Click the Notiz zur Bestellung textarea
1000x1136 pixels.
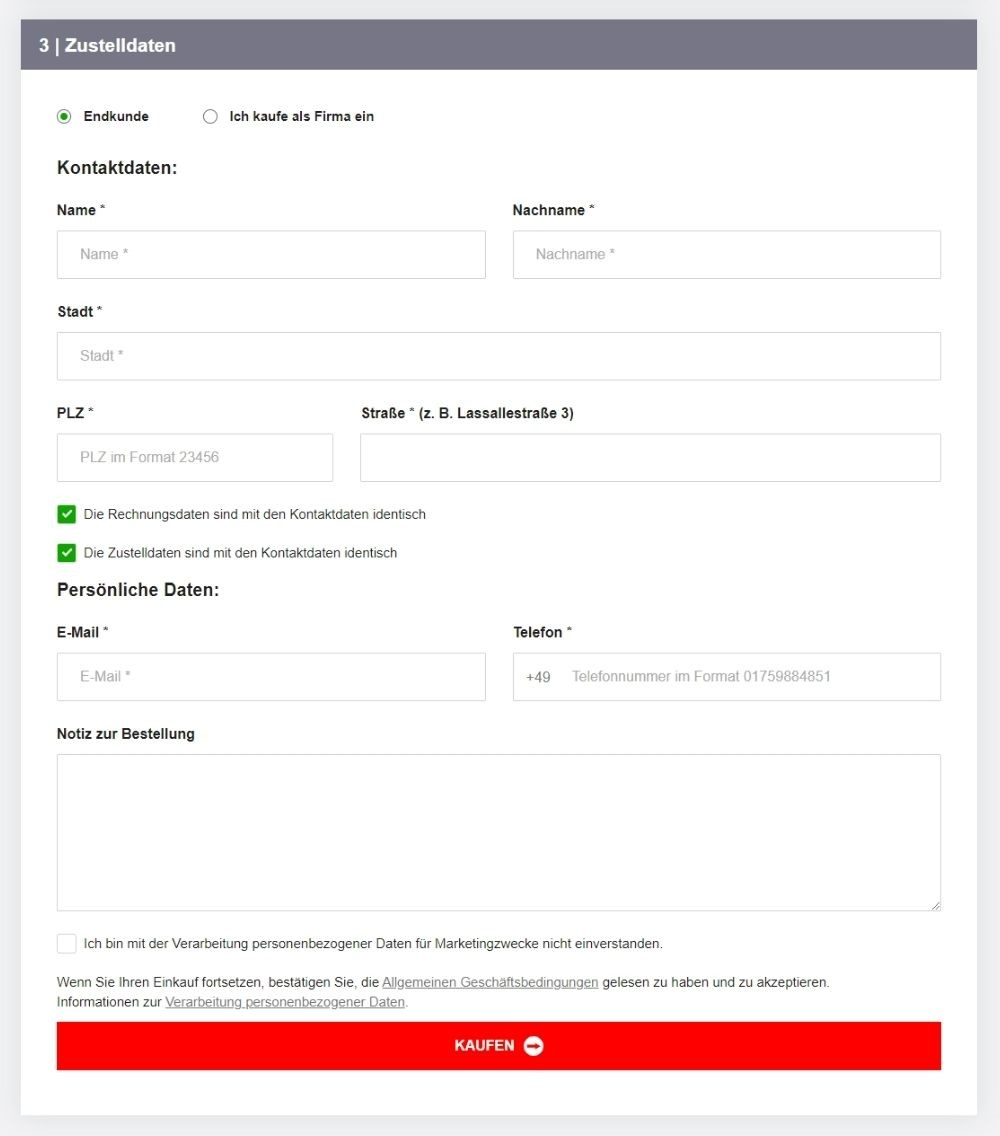(499, 832)
